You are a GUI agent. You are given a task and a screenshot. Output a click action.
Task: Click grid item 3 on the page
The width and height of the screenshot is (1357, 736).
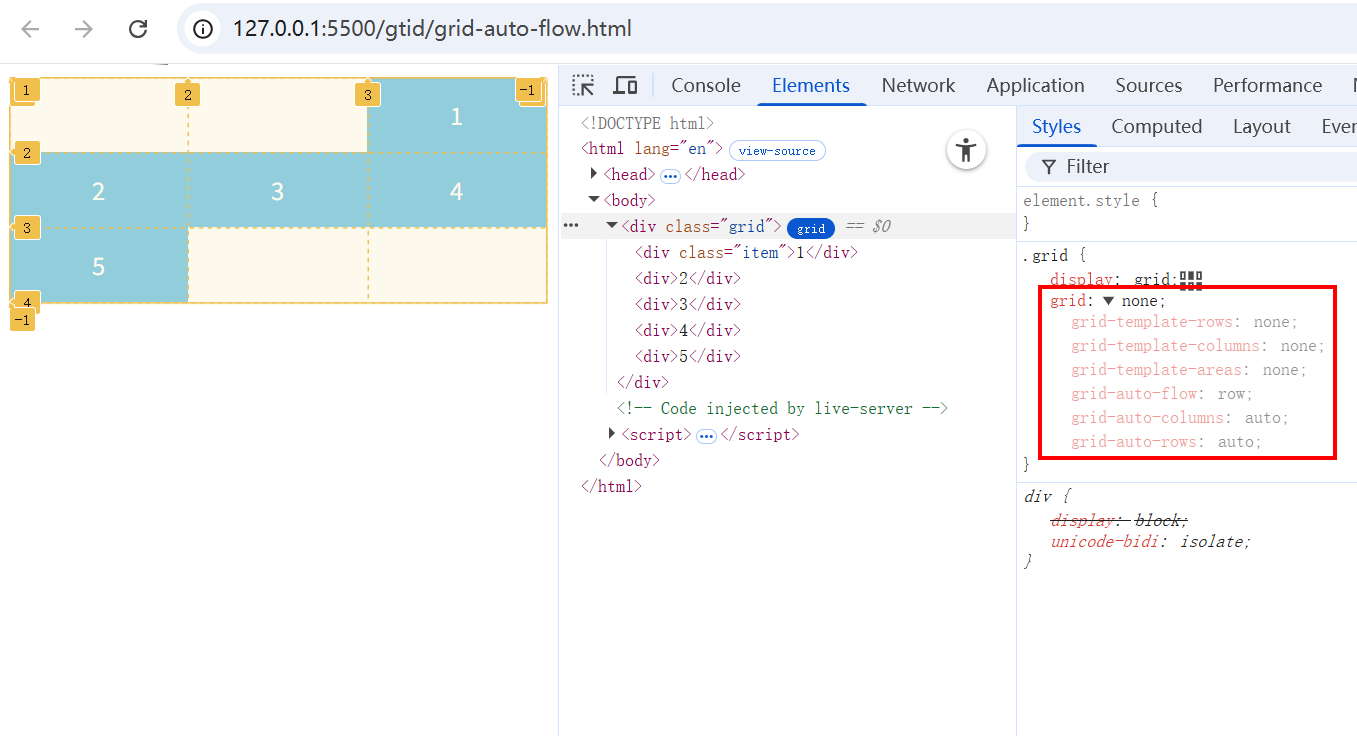278,191
